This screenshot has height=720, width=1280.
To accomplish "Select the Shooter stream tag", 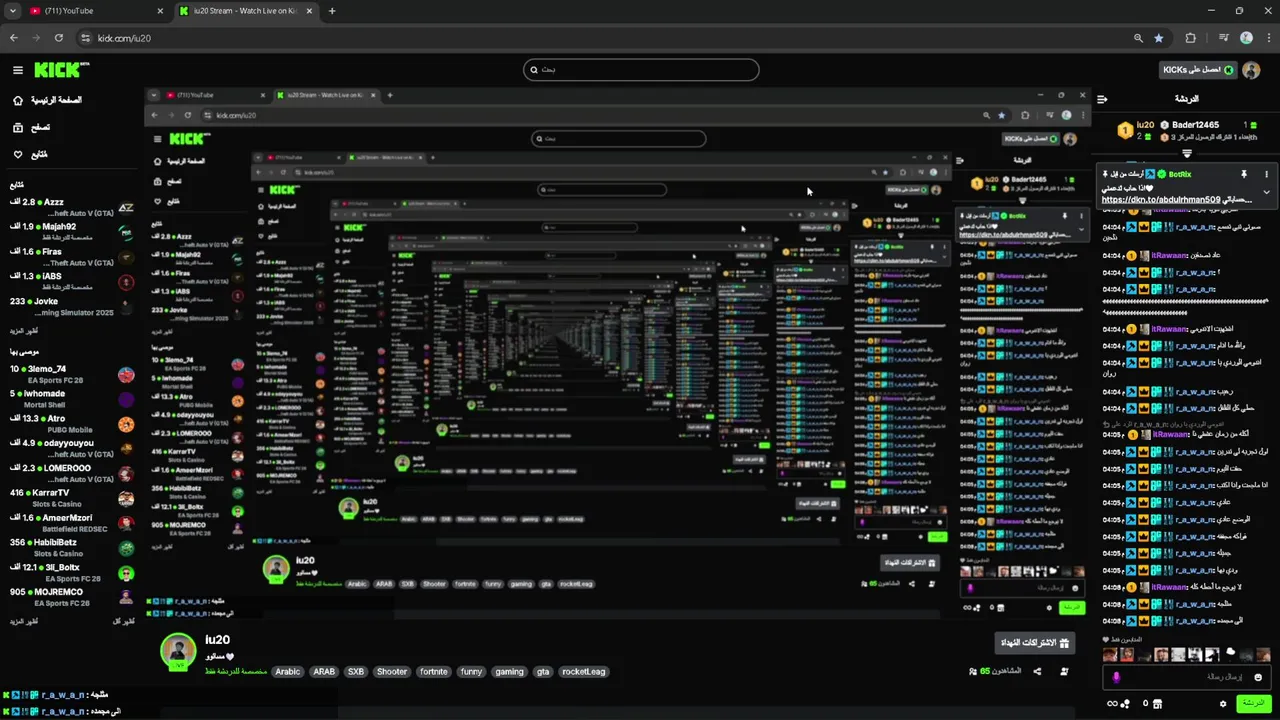I will click(392, 672).
